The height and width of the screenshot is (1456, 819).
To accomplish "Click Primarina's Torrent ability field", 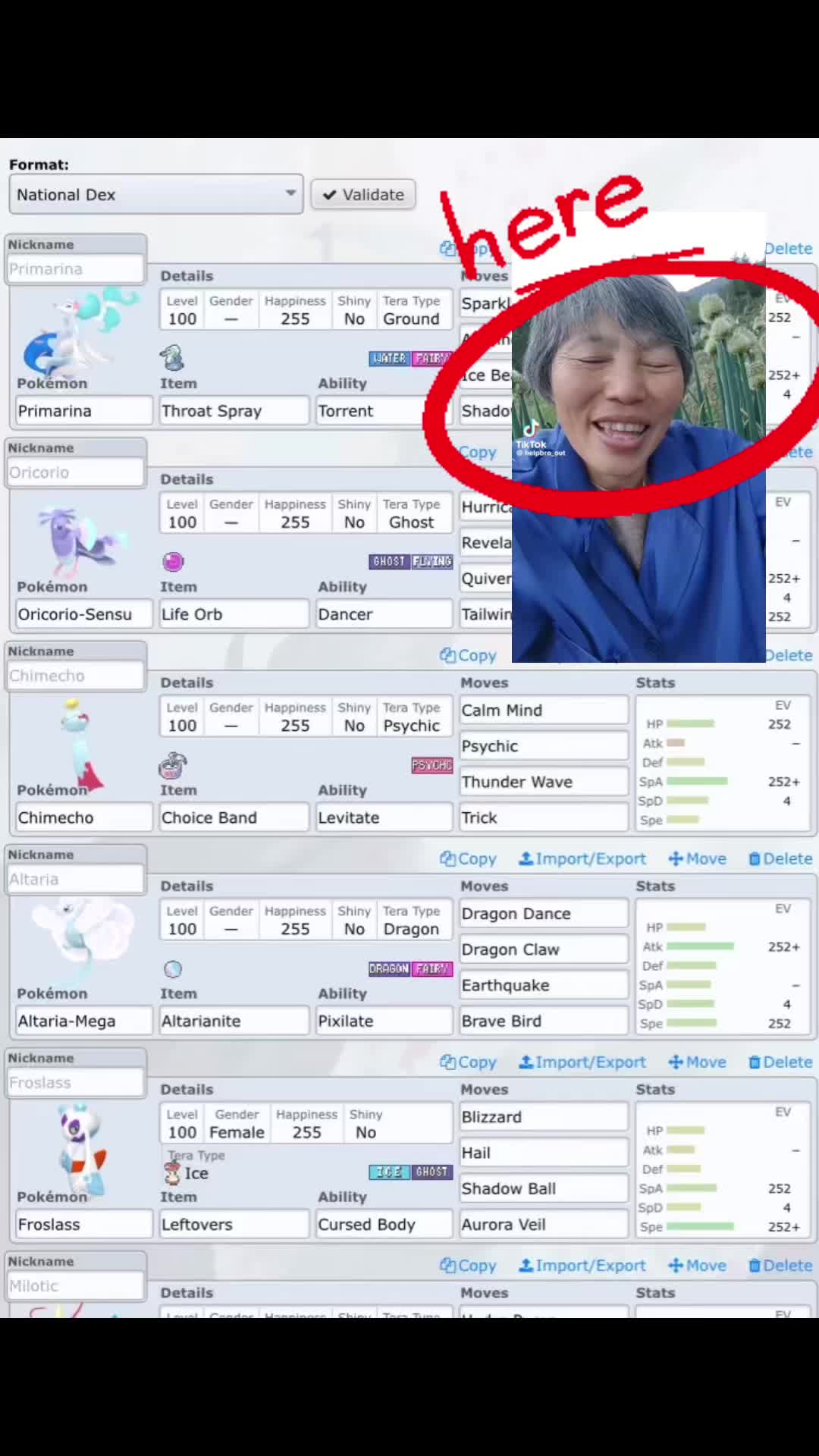I will tap(384, 411).
